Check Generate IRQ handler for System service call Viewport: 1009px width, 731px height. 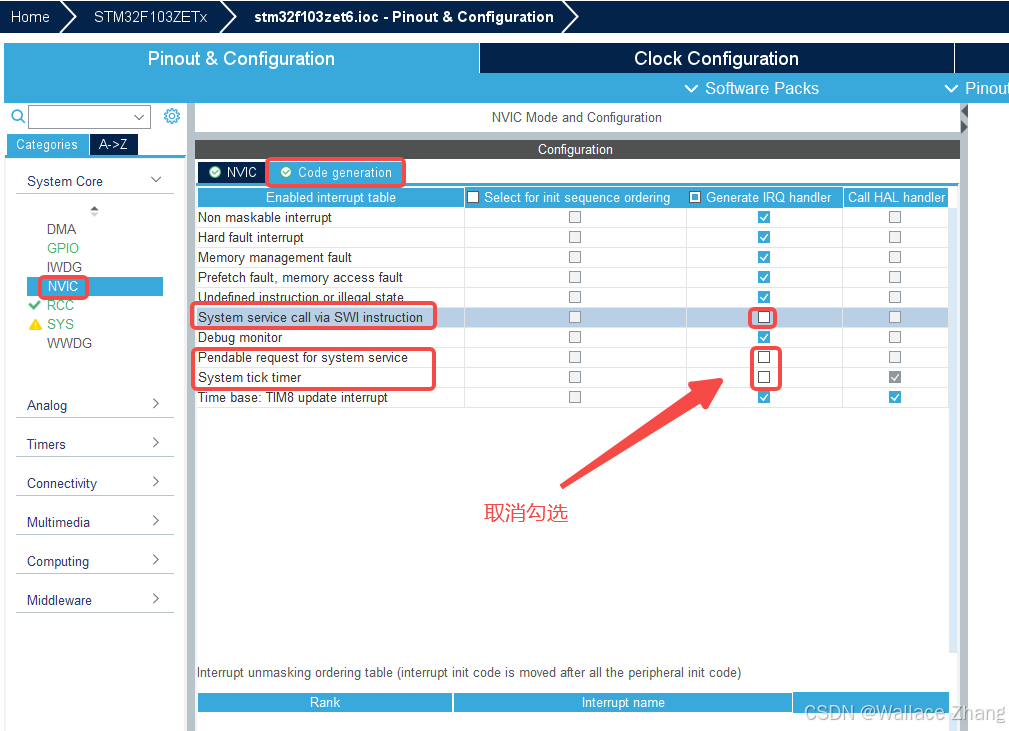(764, 317)
